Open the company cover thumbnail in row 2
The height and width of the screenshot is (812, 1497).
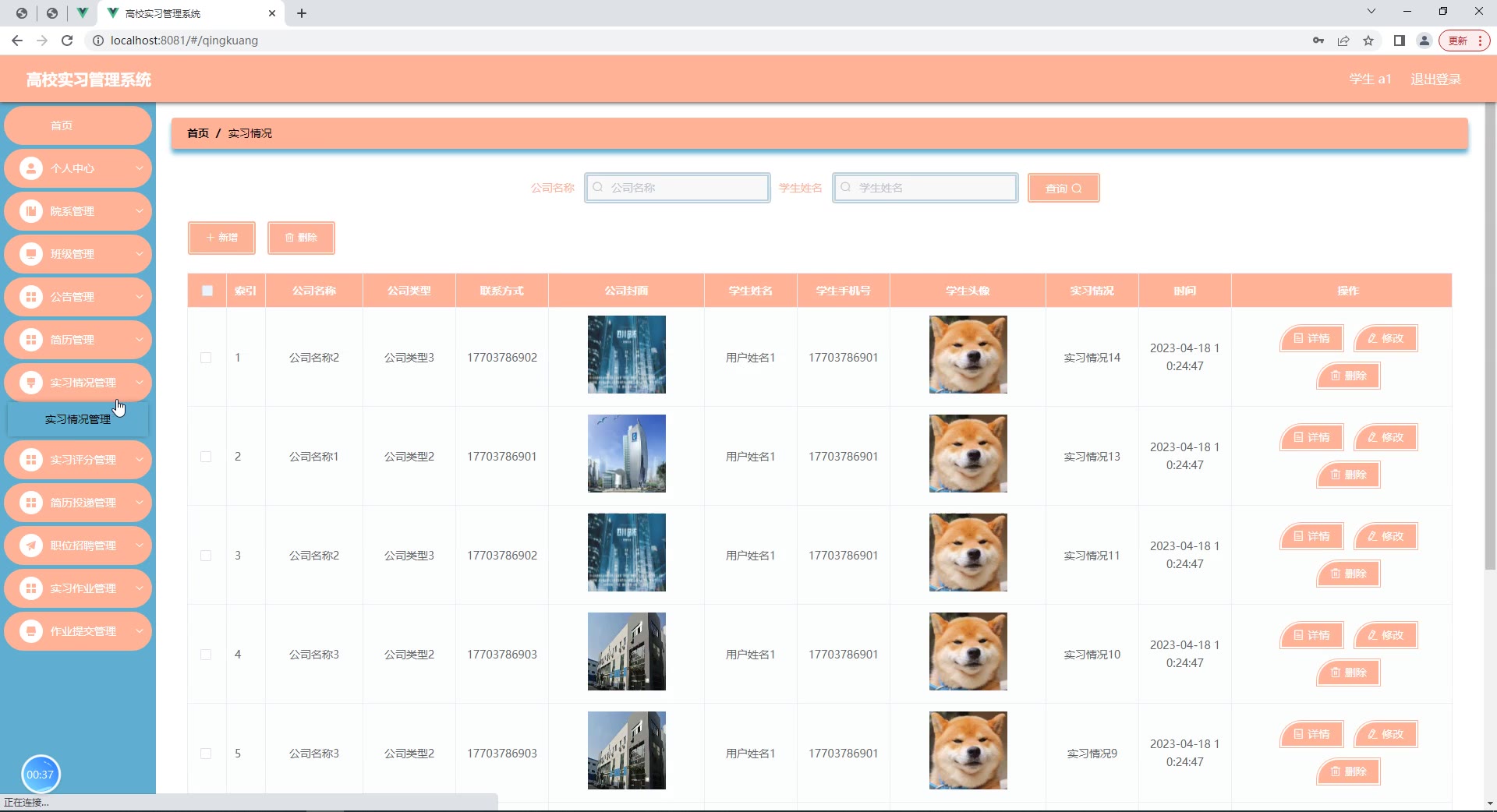[627, 454]
